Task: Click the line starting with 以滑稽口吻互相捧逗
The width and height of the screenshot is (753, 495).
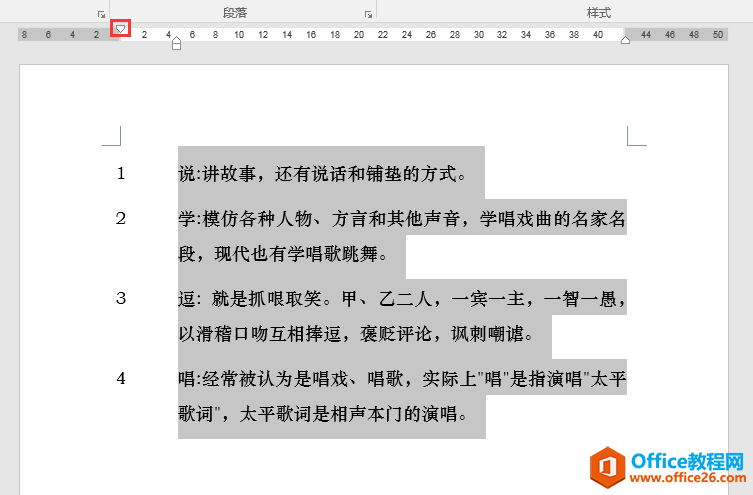Action: pos(356,334)
